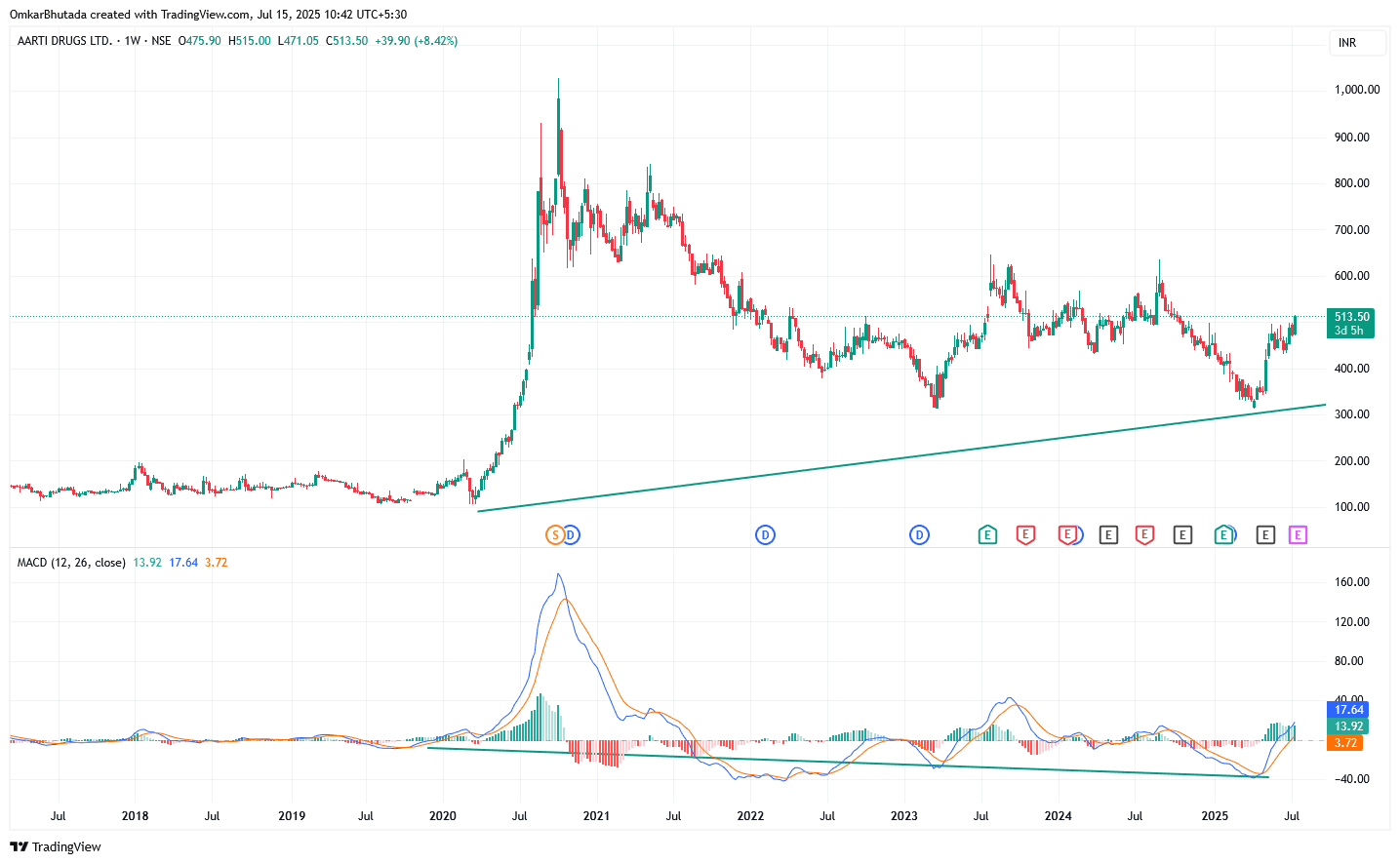
Task: Select the purple E upcoming earnings marker
Action: coord(1298,534)
